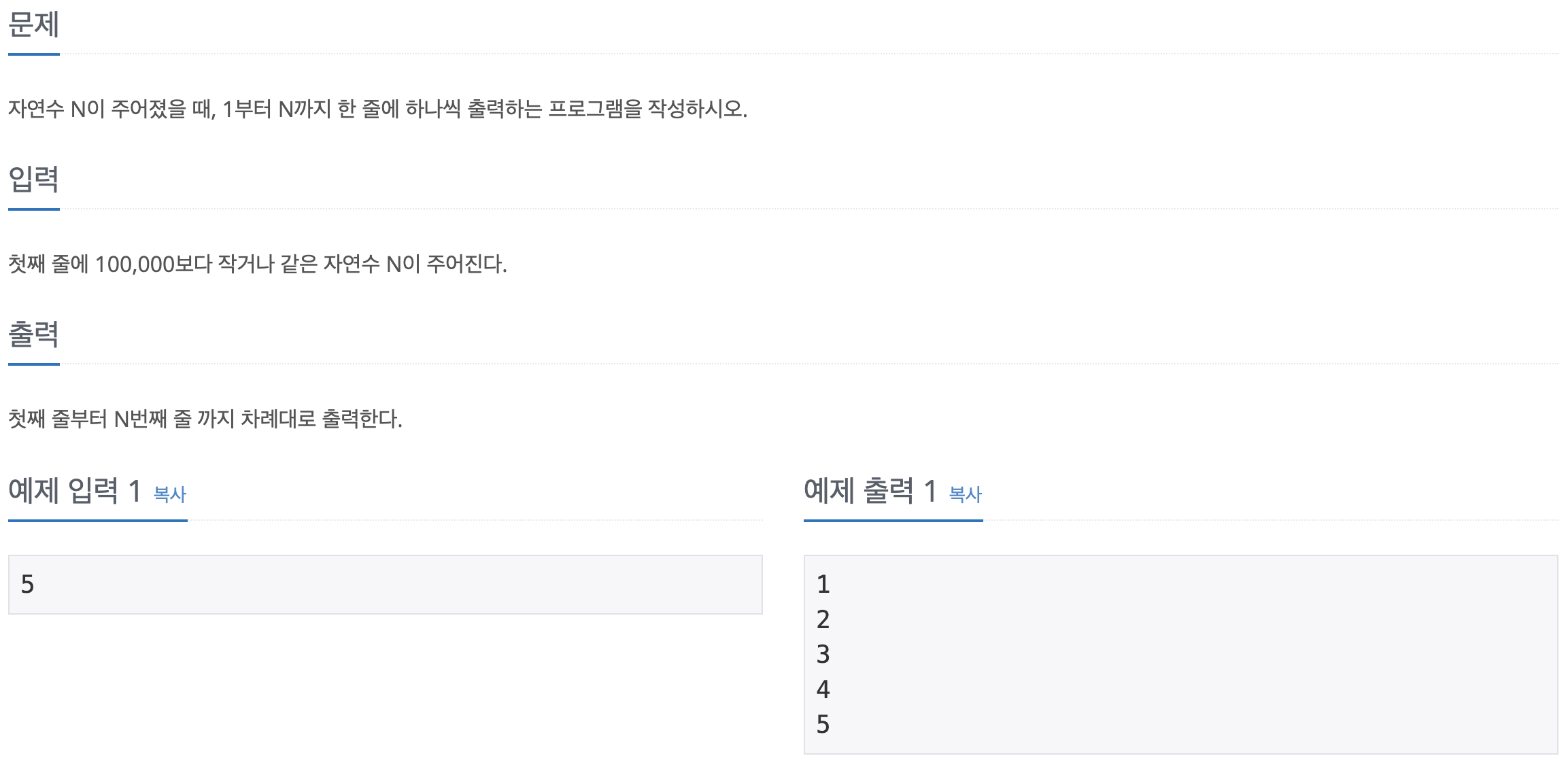The image size is (1568, 775).
Task: Click the 입력 section heading
Action: pyautogui.click(x=34, y=179)
